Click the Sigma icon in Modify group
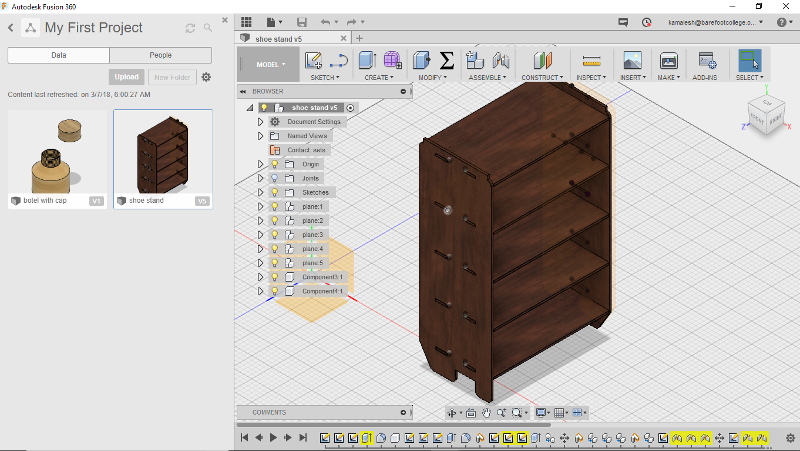Image resolution: width=800 pixels, height=451 pixels. [x=447, y=61]
